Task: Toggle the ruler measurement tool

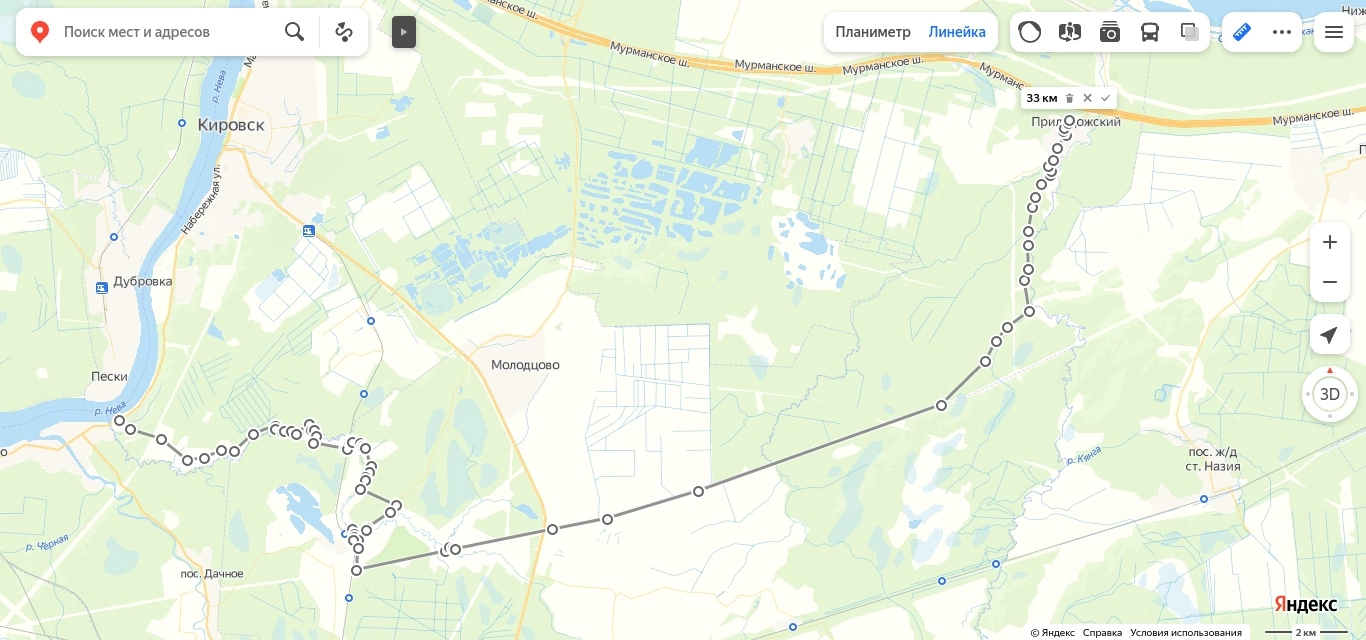Action: [x=1242, y=32]
